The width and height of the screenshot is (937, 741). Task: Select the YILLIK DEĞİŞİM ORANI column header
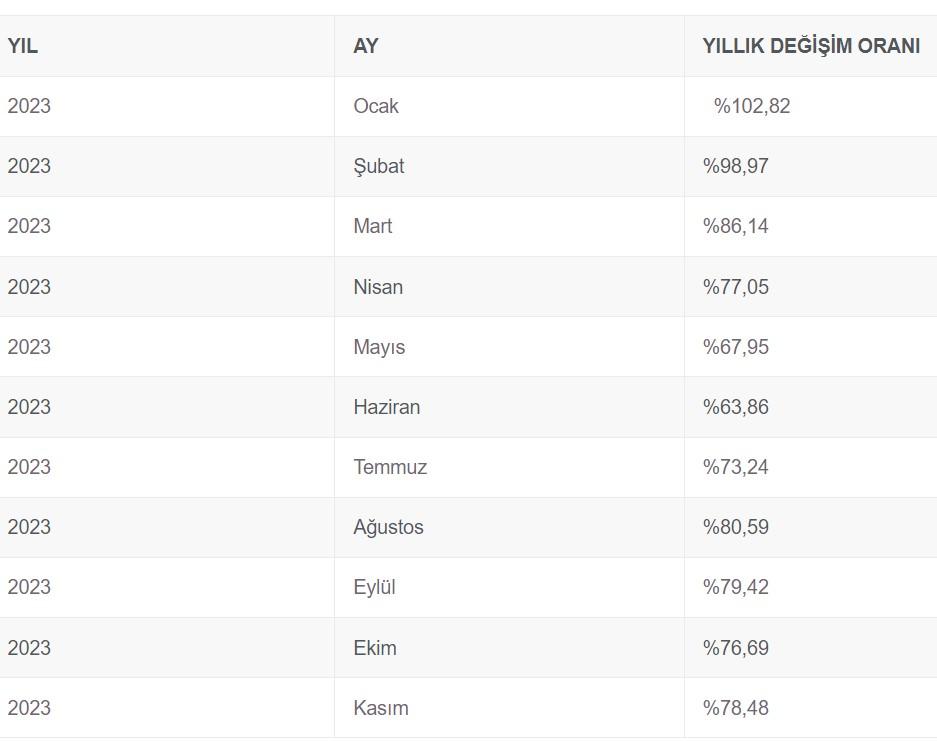[811, 46]
